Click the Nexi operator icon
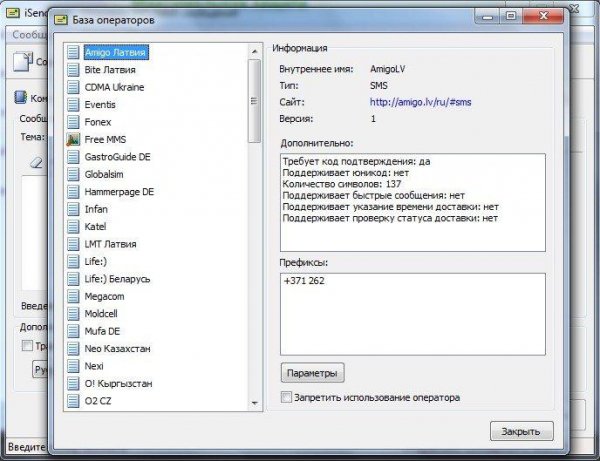 (x=73, y=366)
